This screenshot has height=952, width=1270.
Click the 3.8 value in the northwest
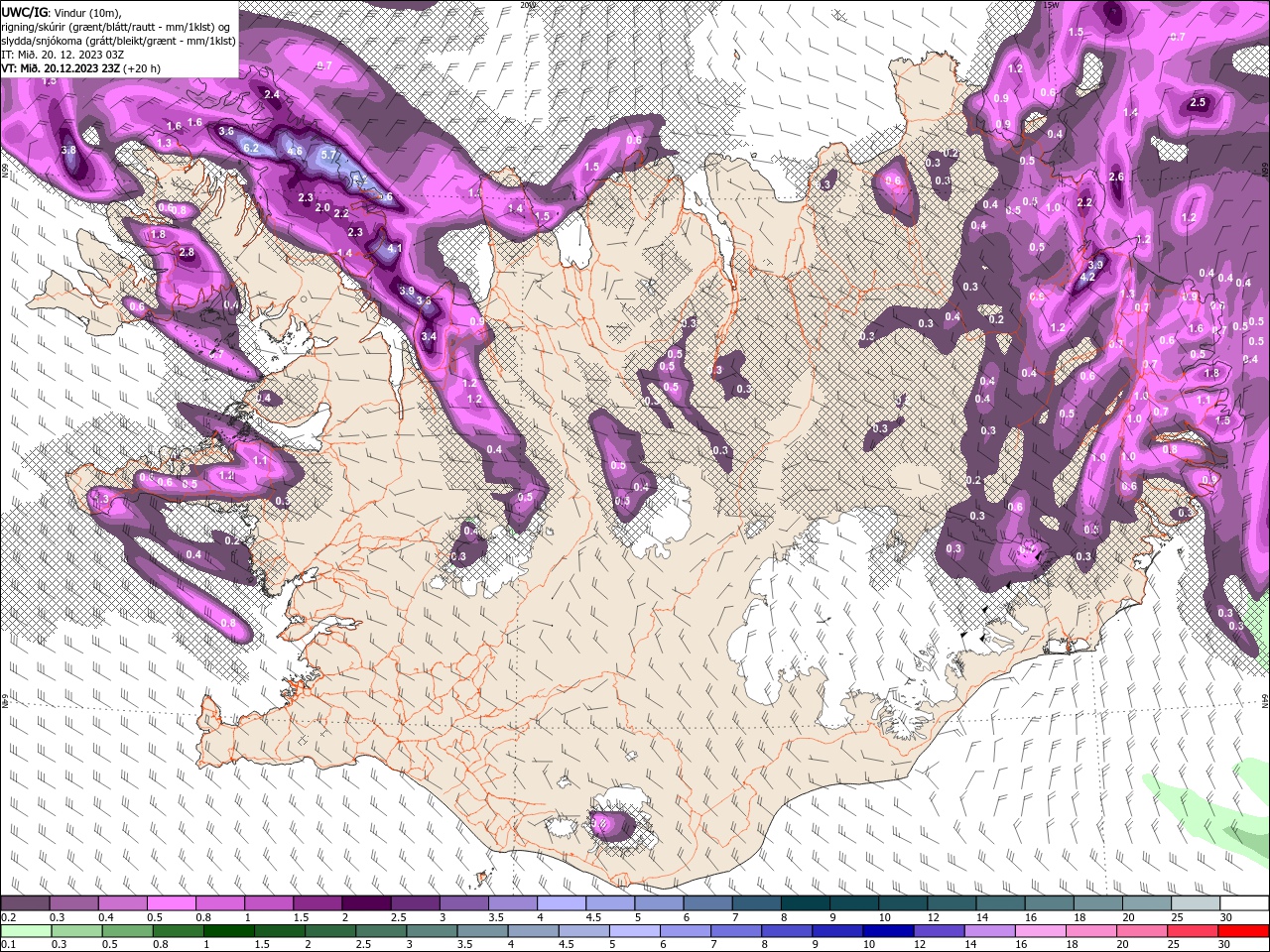coord(68,150)
